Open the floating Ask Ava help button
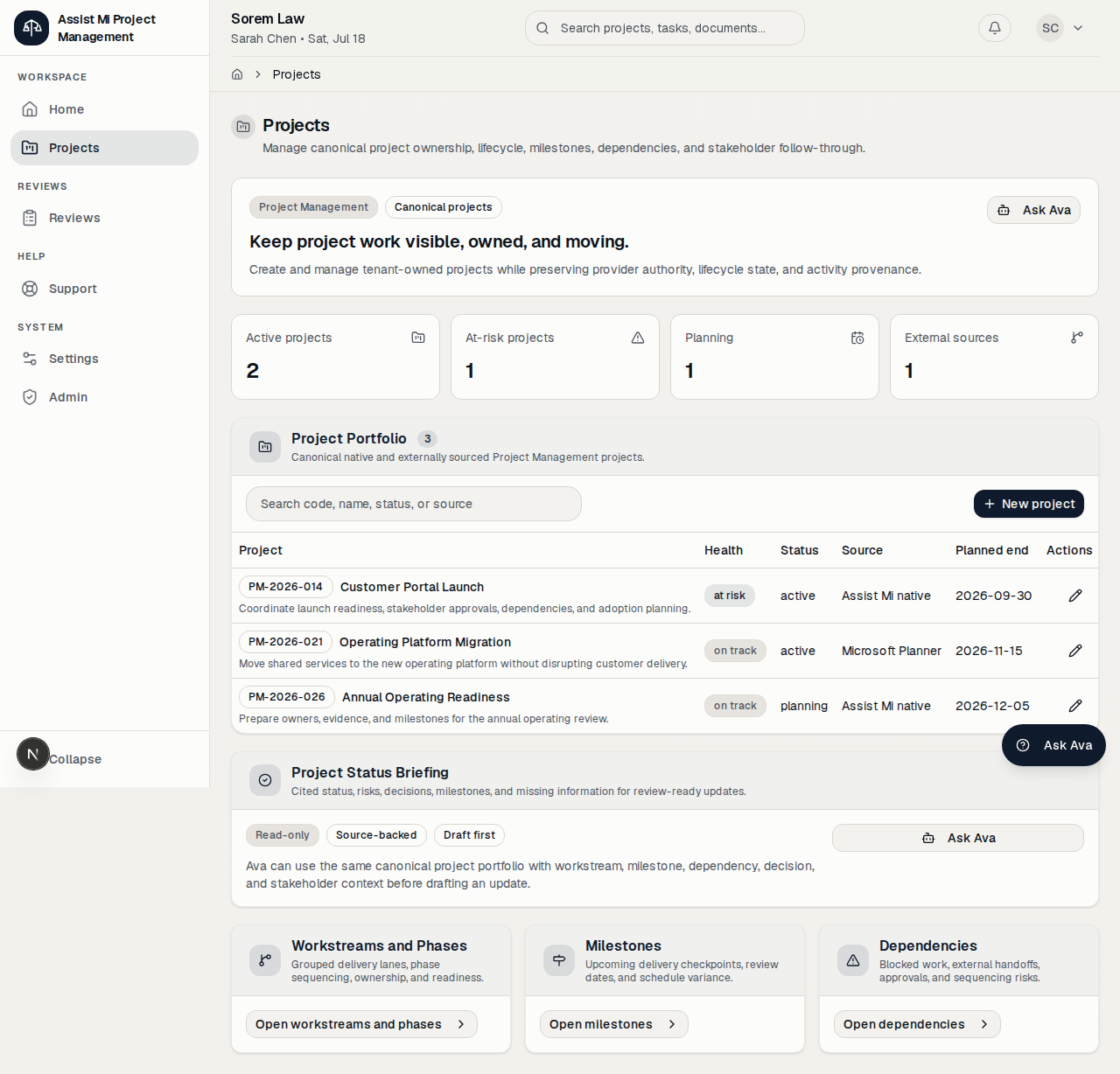 click(x=1053, y=745)
